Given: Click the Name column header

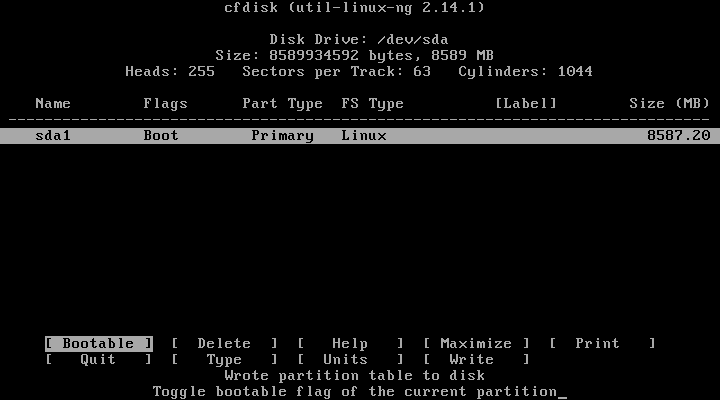Looking at the screenshot, I should point(53,104).
